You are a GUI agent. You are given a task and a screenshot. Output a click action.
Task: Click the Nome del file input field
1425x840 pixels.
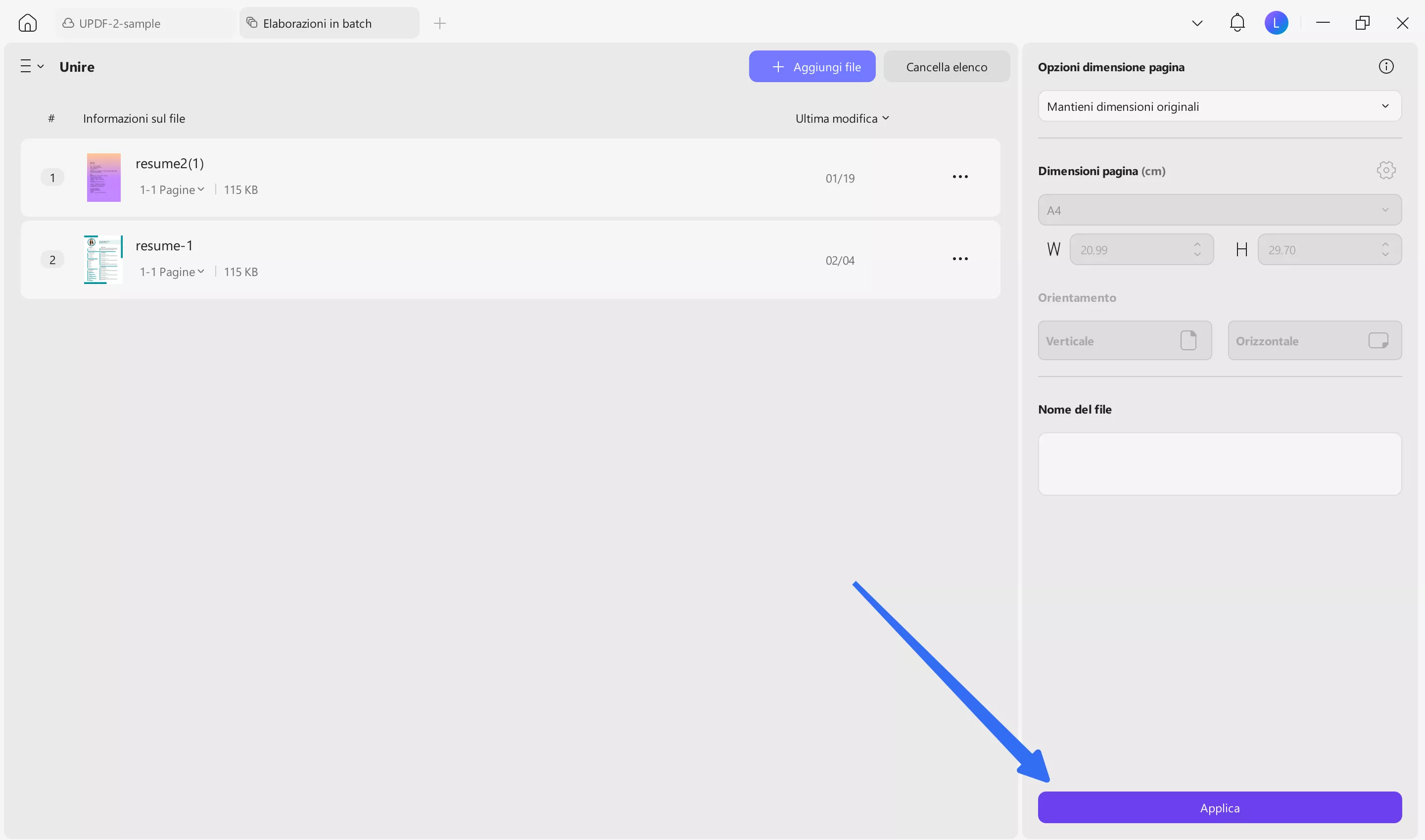click(1219, 464)
